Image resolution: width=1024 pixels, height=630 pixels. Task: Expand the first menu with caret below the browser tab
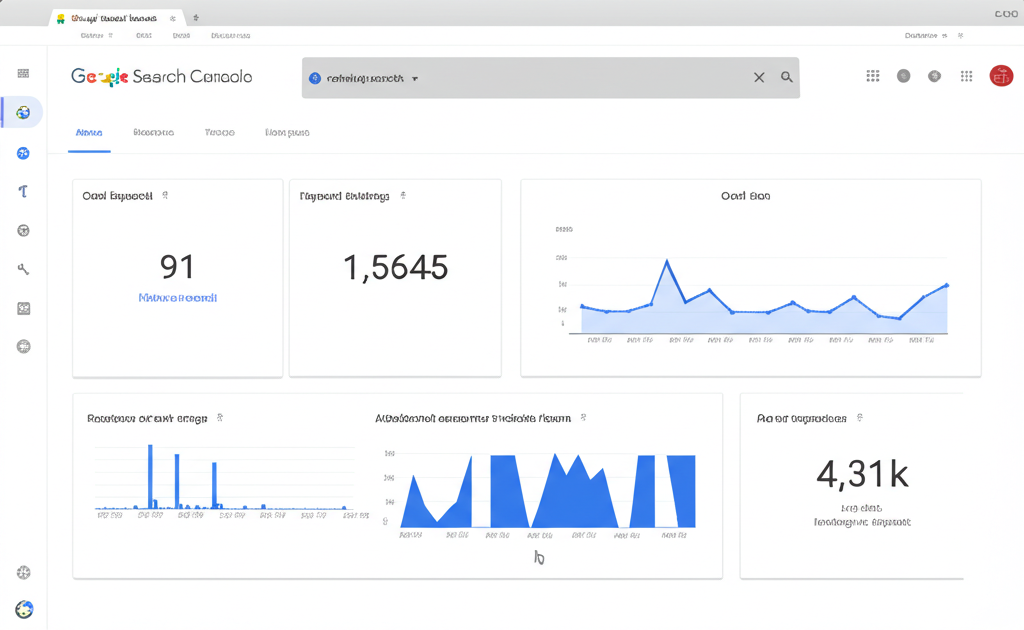pyautogui.click(x=97, y=35)
